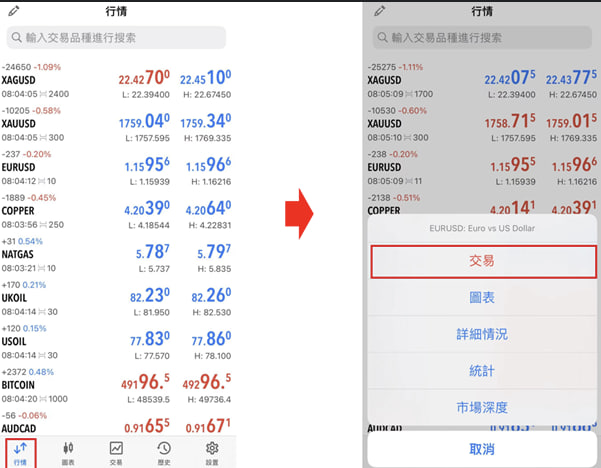Choose 圖表 from the popup menu
Image resolution: width=601 pixels, height=468 pixels.
482,297
